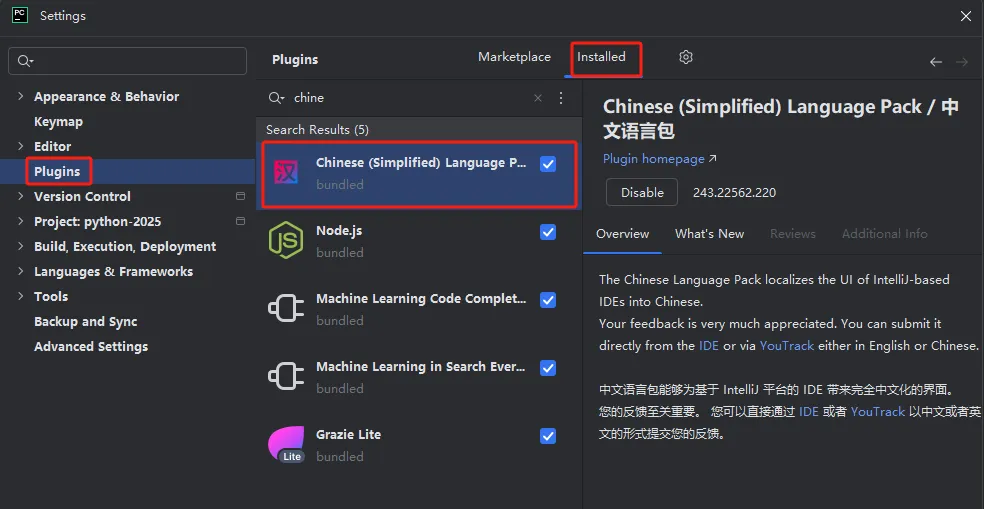Expand the Appearance & Behavior section
Viewport: 984px width, 509px height.
coord(21,96)
